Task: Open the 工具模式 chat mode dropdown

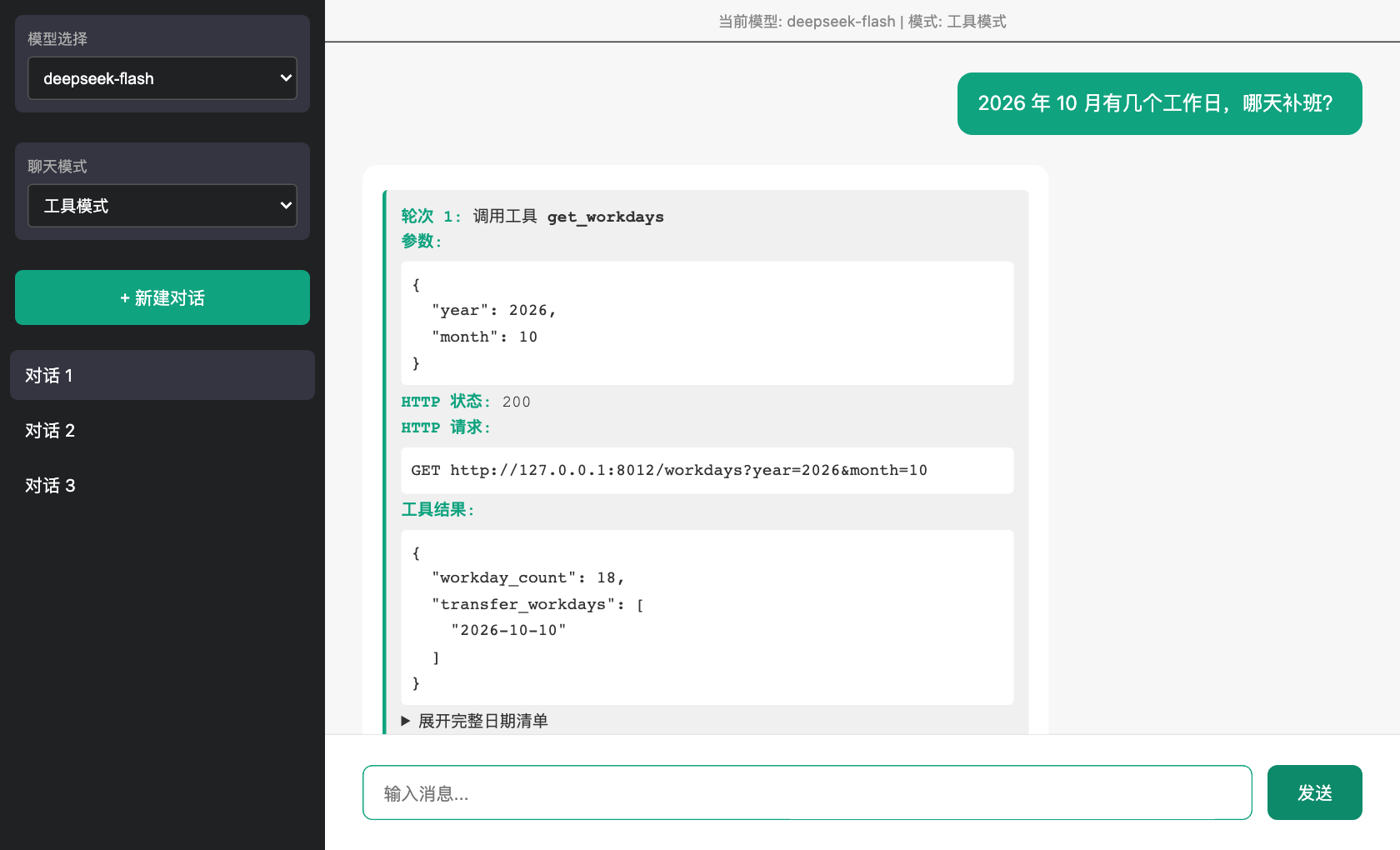Action: point(162,206)
